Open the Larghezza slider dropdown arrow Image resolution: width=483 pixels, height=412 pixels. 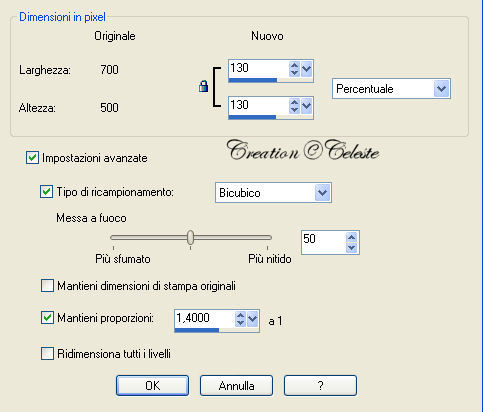[x=306, y=69]
